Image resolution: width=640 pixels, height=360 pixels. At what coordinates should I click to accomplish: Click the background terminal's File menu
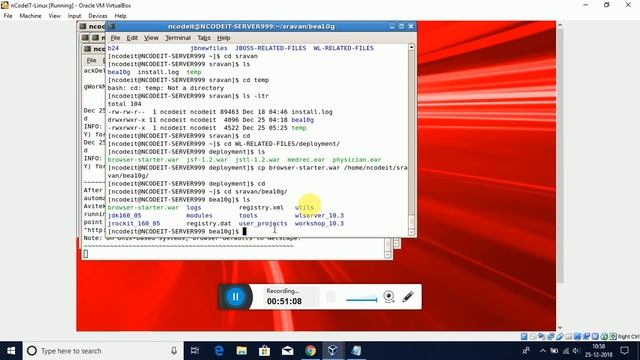pos(91,60)
